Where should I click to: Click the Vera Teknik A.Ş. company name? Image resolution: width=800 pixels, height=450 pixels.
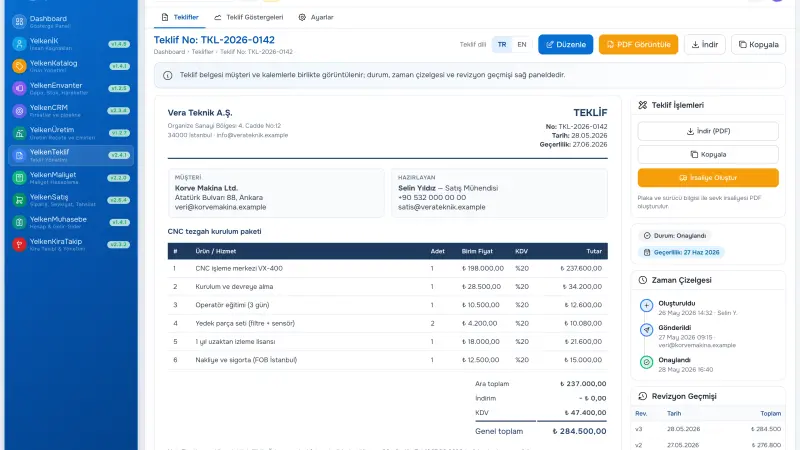(x=199, y=113)
